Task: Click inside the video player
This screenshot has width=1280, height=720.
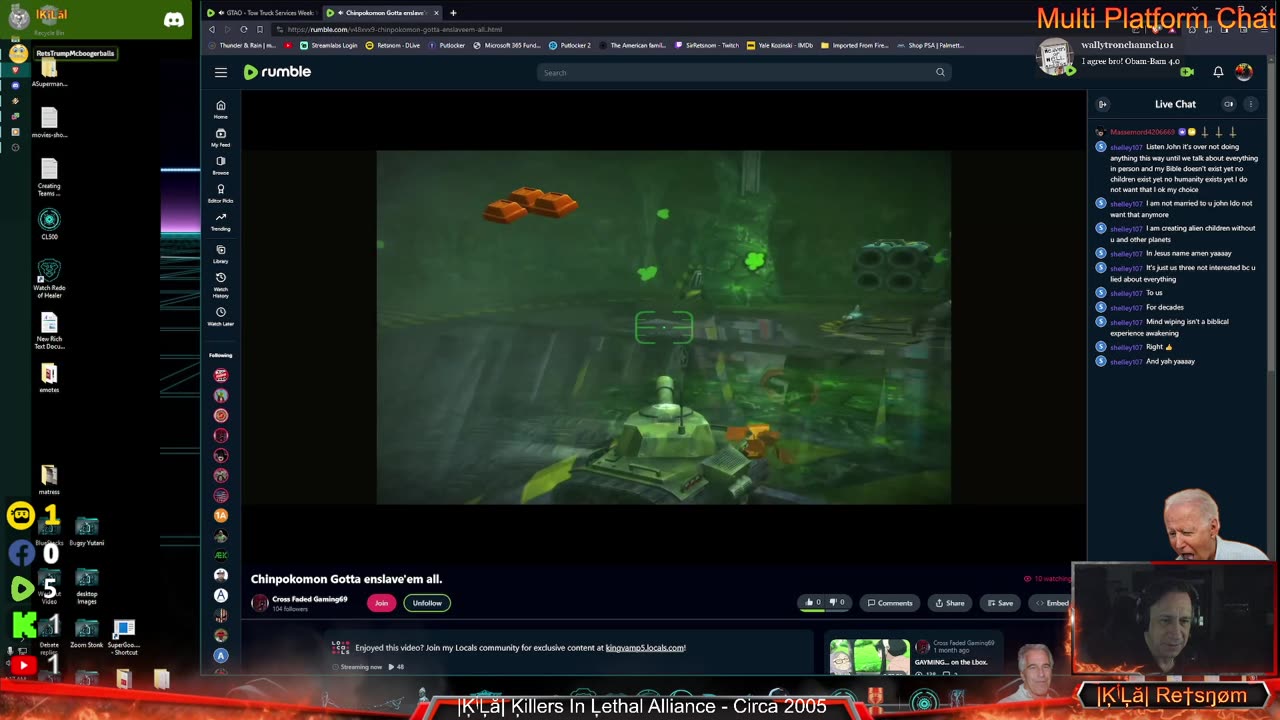Action: coord(663,327)
